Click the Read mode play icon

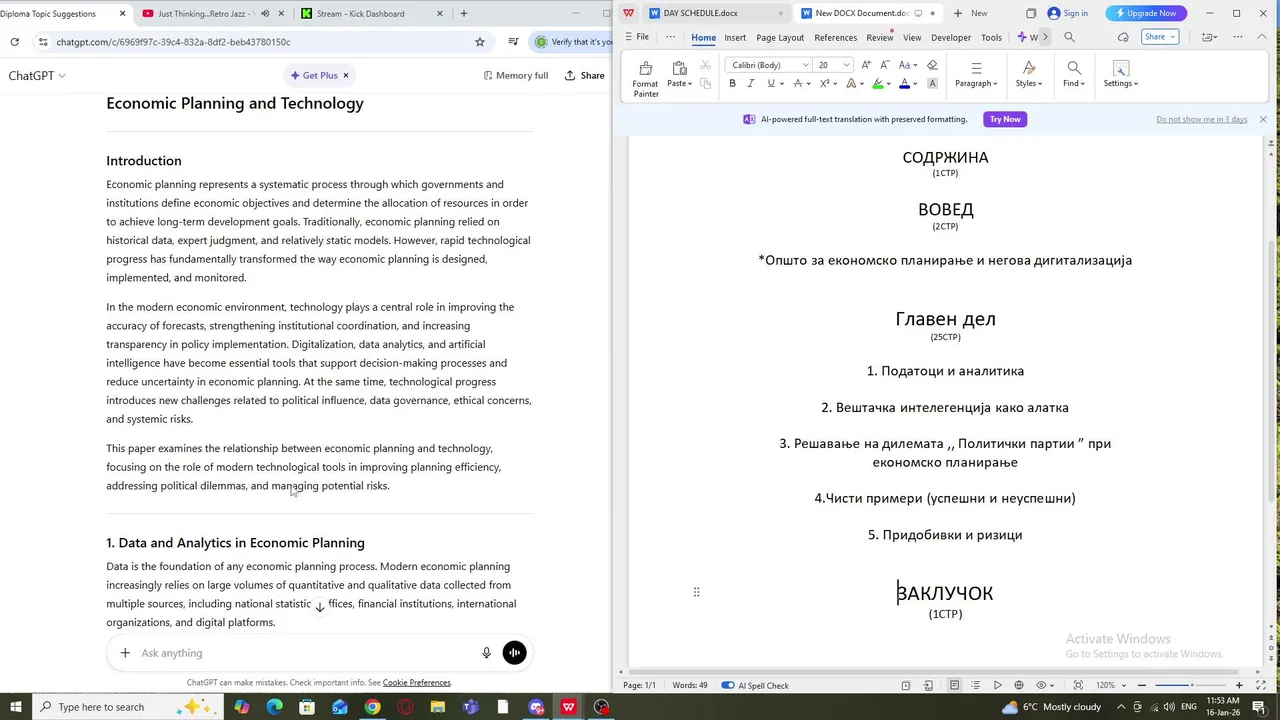997,685
